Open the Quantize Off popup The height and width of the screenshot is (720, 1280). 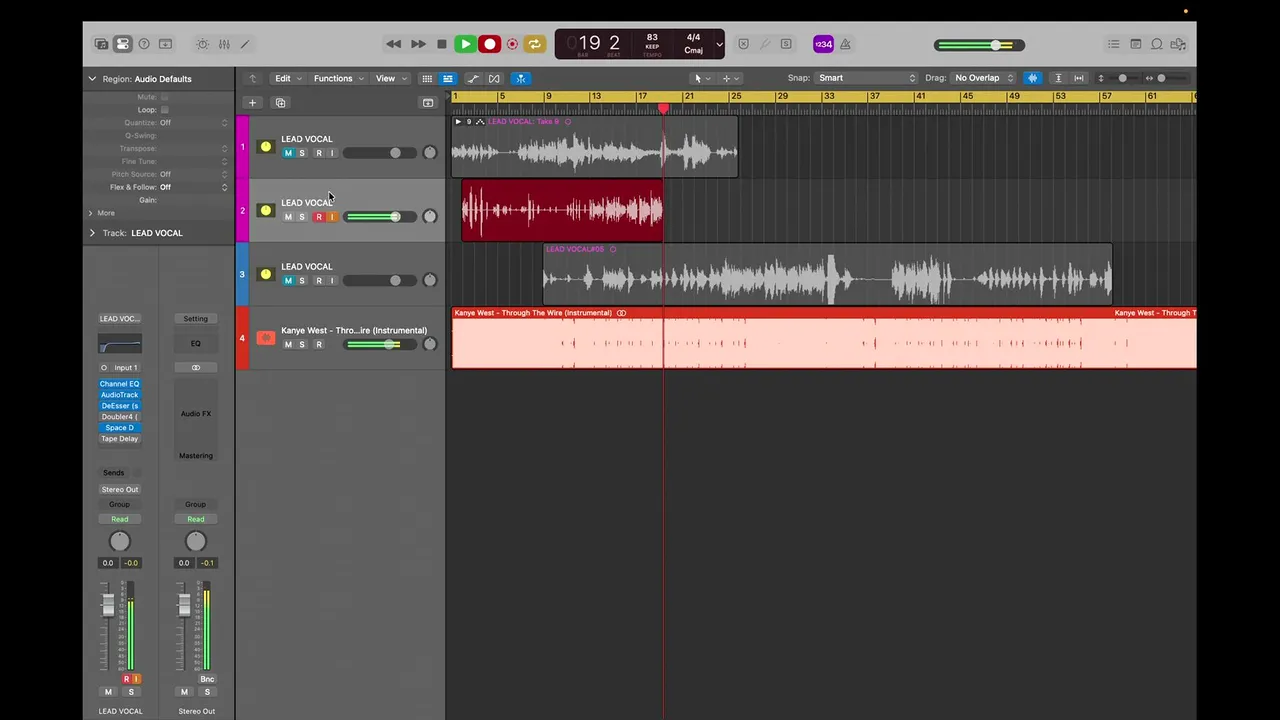click(x=194, y=123)
